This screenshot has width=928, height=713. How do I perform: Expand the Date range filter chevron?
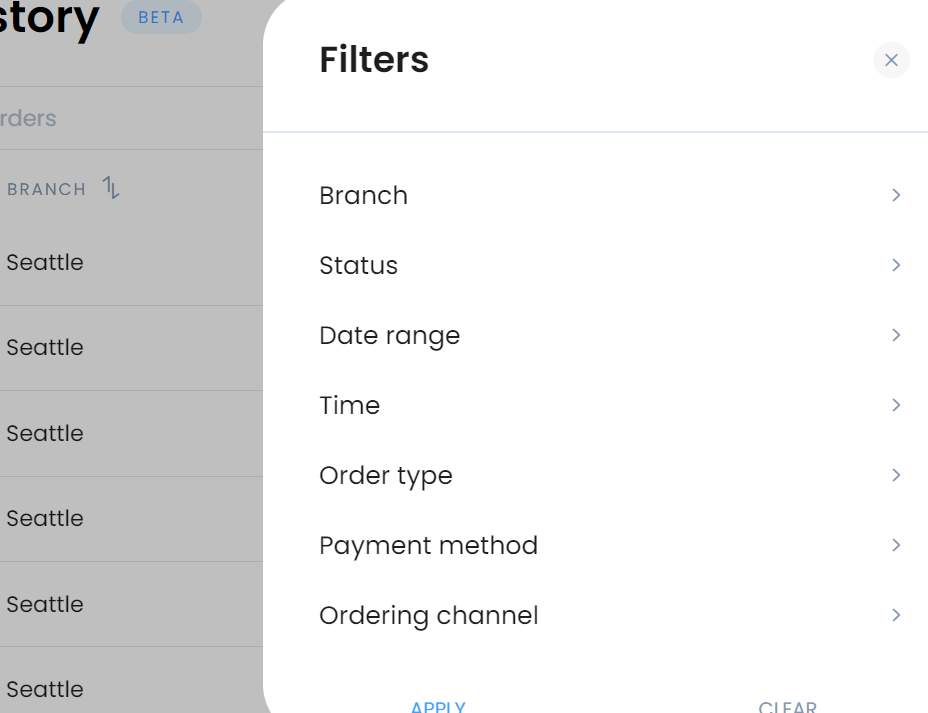click(896, 335)
